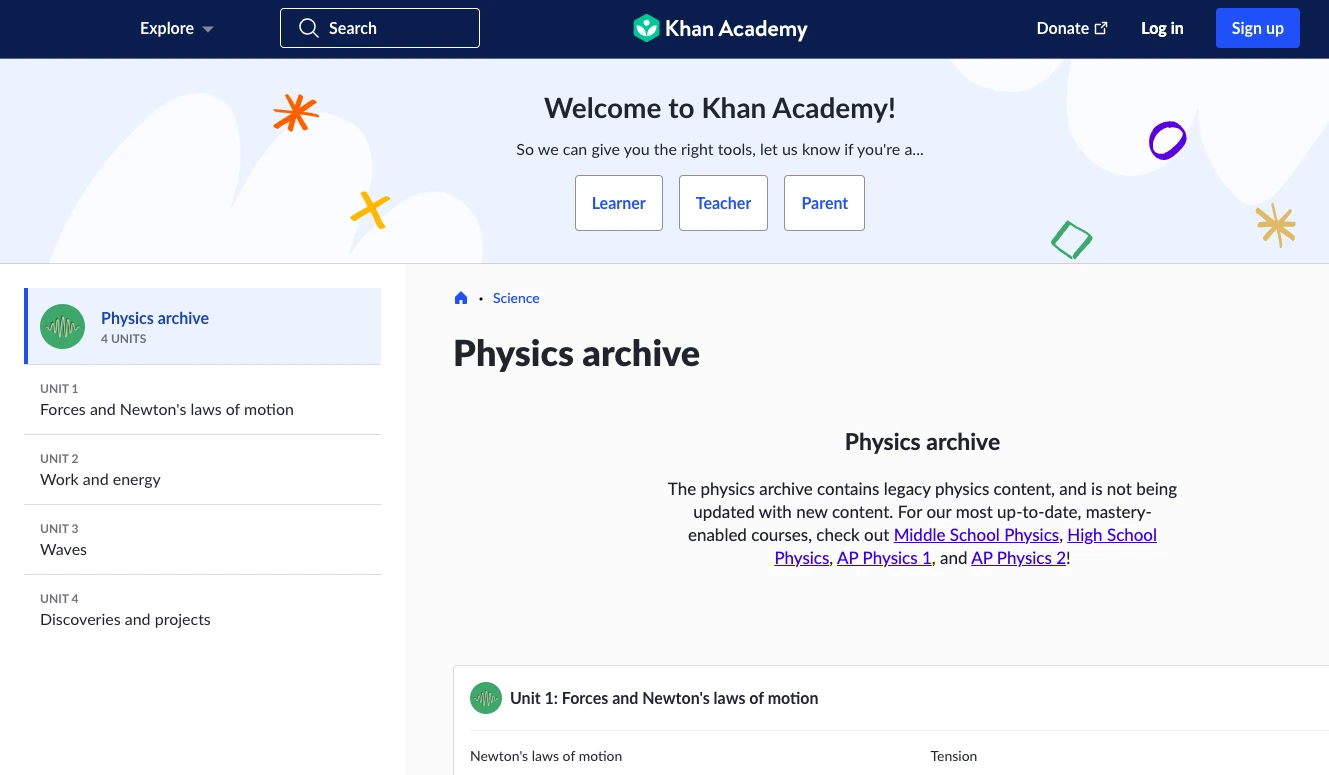Select the Teacher option
This screenshot has height=775, width=1329.
pyautogui.click(x=723, y=203)
